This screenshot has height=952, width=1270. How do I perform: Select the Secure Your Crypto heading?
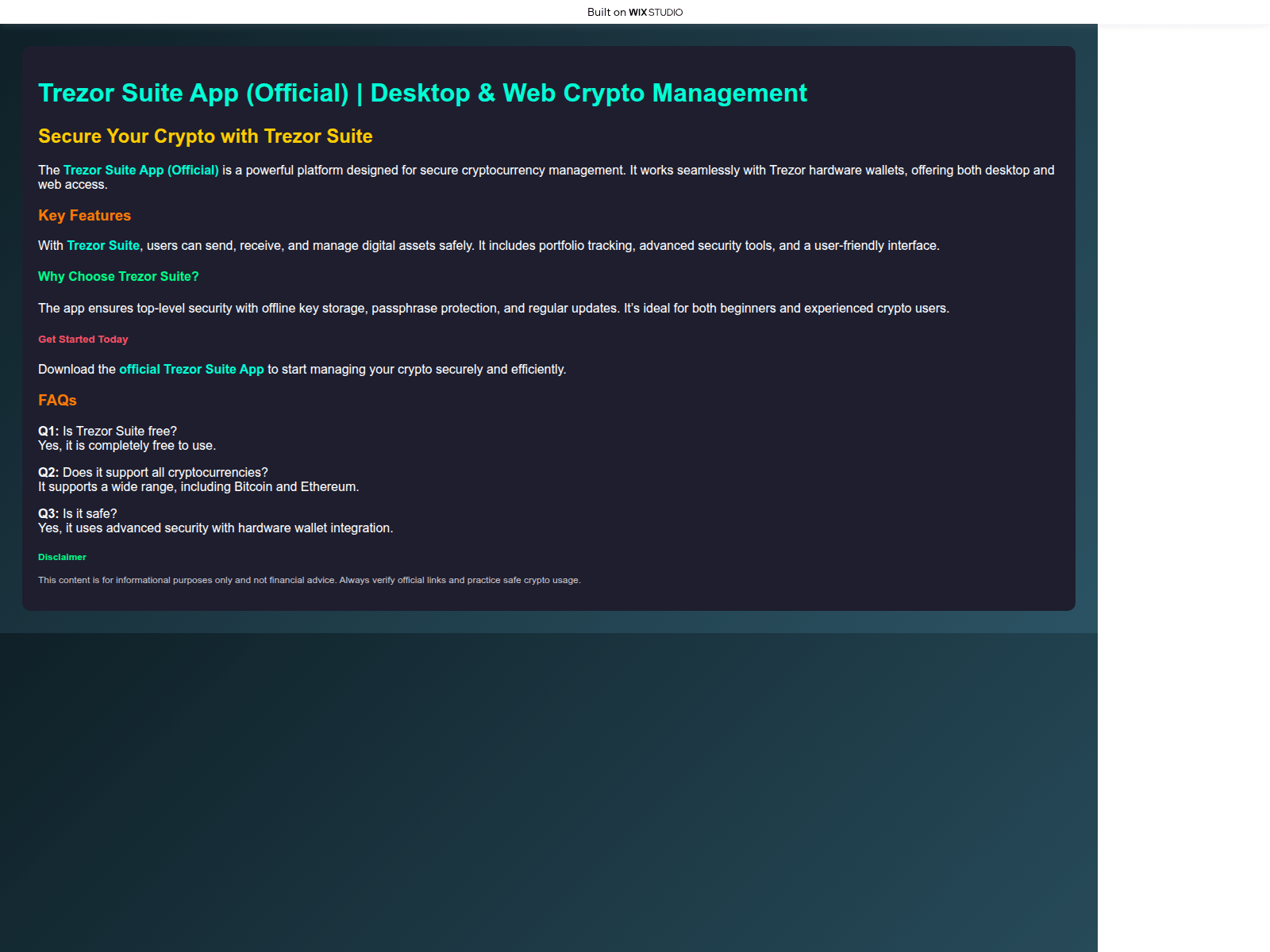click(205, 136)
